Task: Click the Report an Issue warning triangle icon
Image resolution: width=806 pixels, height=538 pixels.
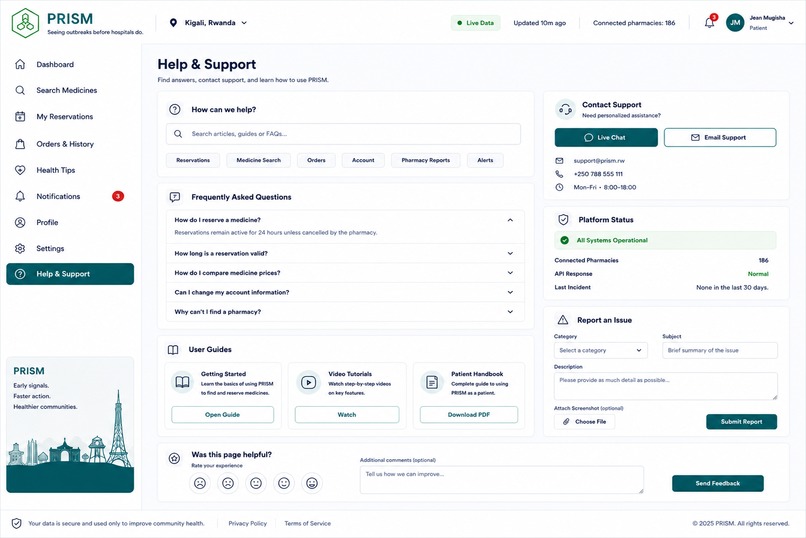Action: [x=563, y=320]
